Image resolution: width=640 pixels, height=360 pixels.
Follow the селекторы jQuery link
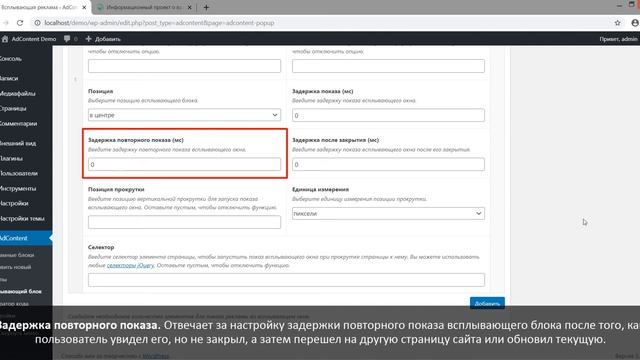click(x=130, y=265)
